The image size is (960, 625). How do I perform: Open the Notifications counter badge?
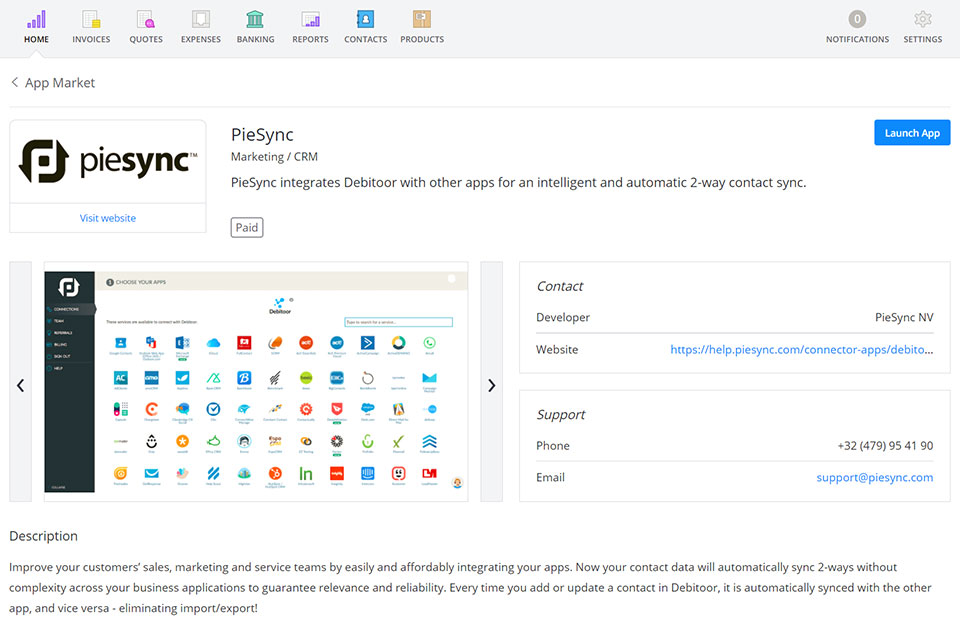click(x=857, y=19)
